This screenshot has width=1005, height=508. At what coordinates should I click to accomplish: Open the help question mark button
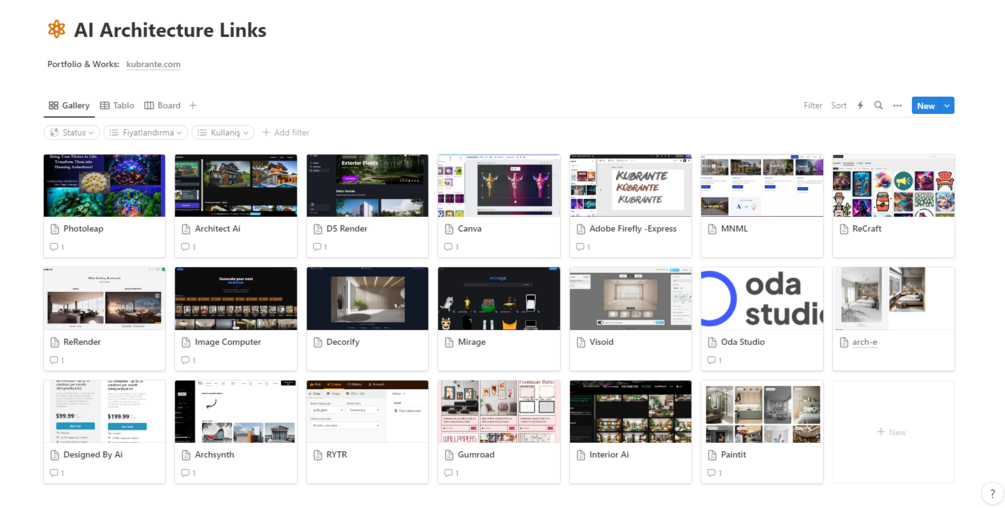click(x=993, y=493)
